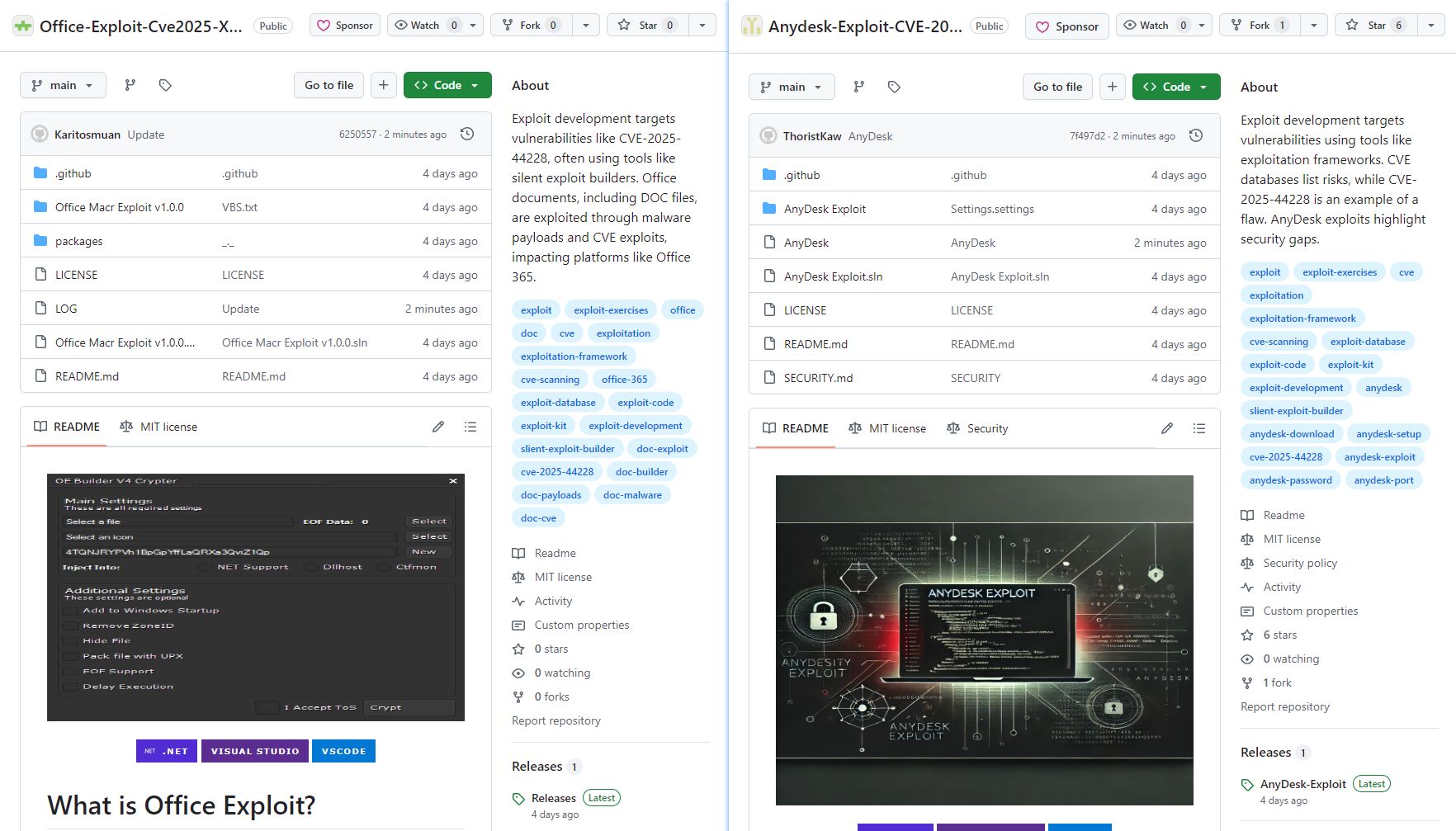The height and width of the screenshot is (831, 1456).
Task: Open README outline icon in Anydesk-Exploit repo
Action: click(x=1199, y=428)
